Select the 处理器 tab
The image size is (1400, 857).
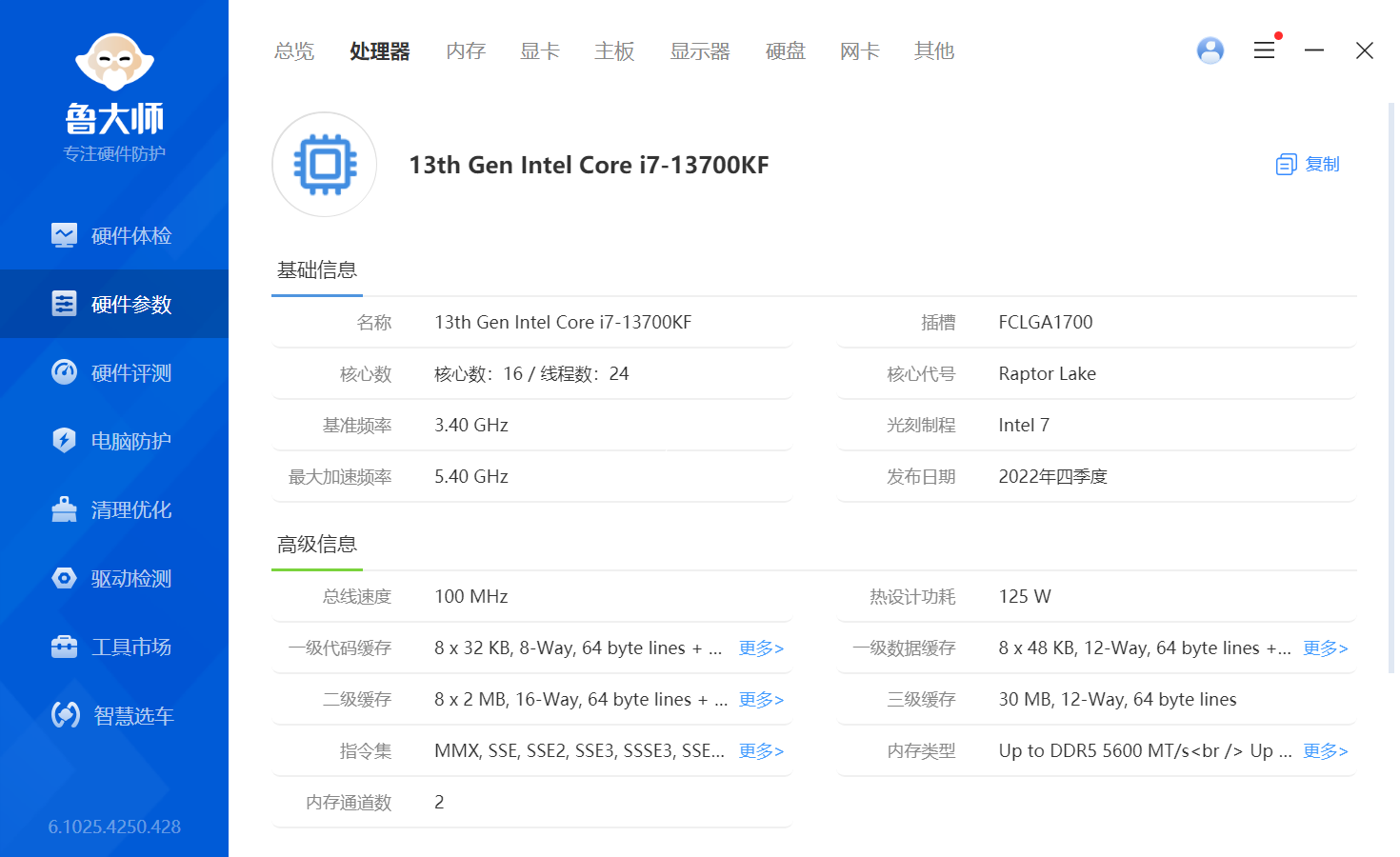(380, 50)
